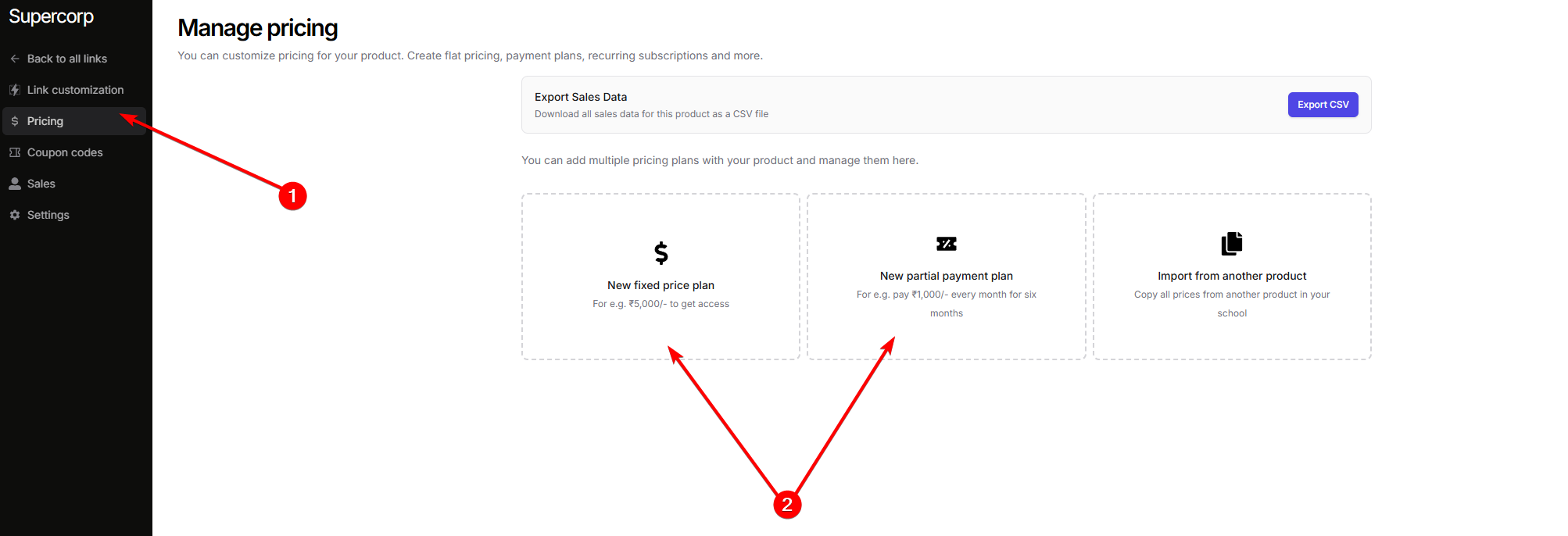The width and height of the screenshot is (1568, 536).
Task: Go back to all links
Action: [66, 59]
